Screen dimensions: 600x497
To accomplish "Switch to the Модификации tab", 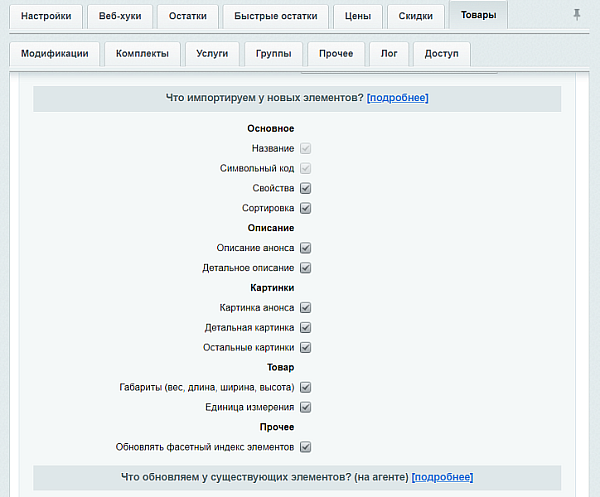I will pos(54,54).
